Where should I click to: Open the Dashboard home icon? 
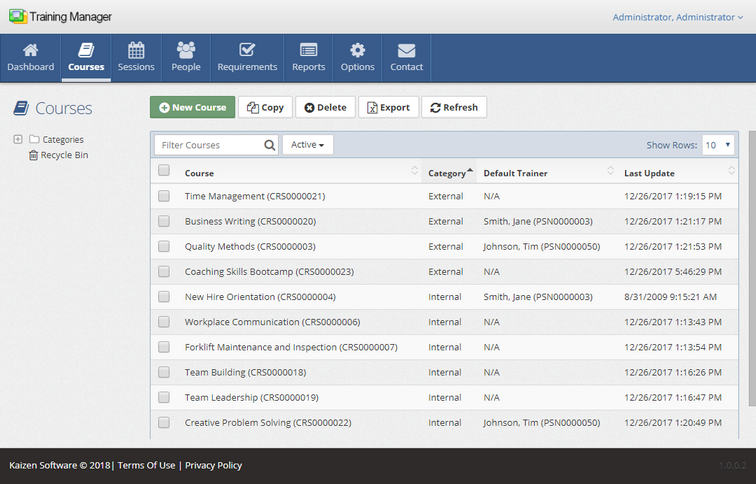30,50
